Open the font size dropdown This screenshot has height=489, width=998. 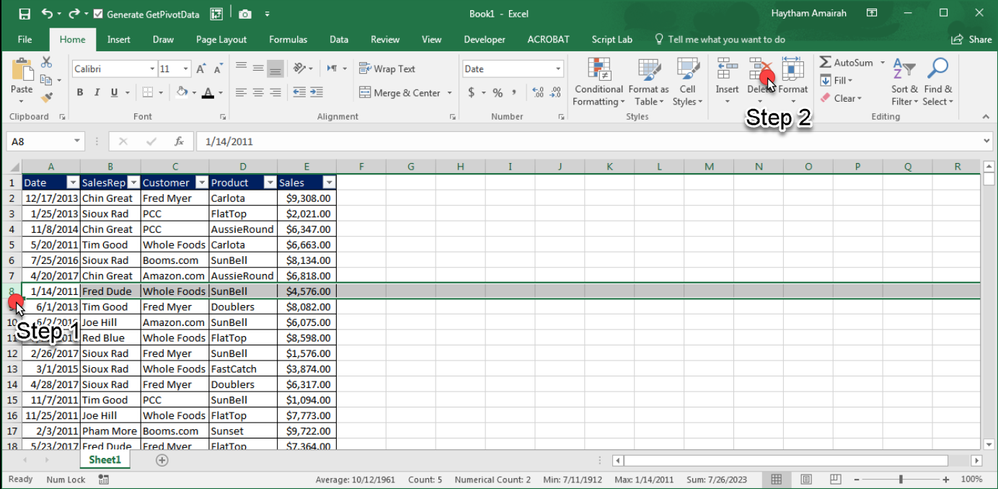click(x=186, y=69)
